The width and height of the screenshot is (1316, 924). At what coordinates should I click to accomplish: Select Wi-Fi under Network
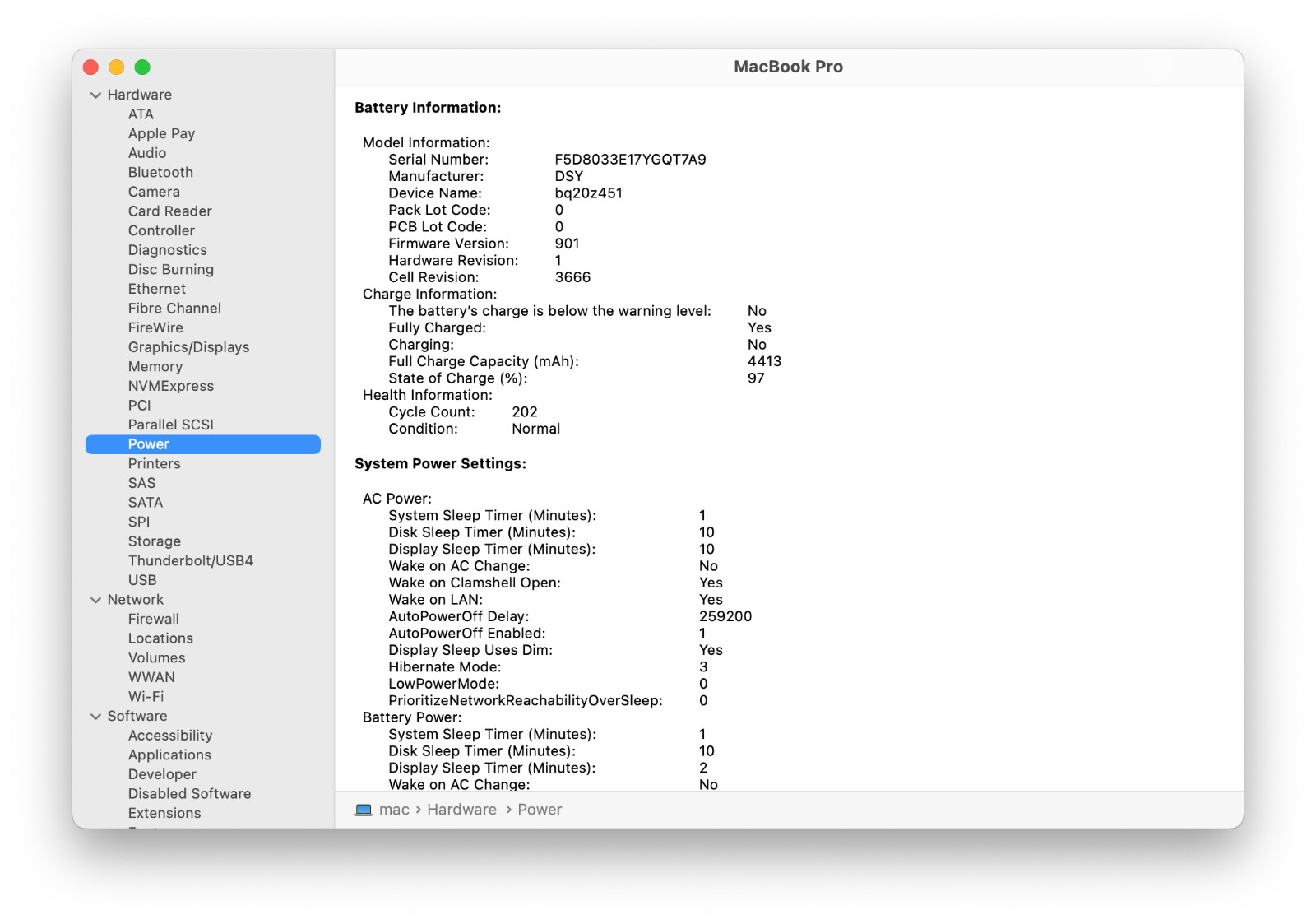click(x=146, y=697)
